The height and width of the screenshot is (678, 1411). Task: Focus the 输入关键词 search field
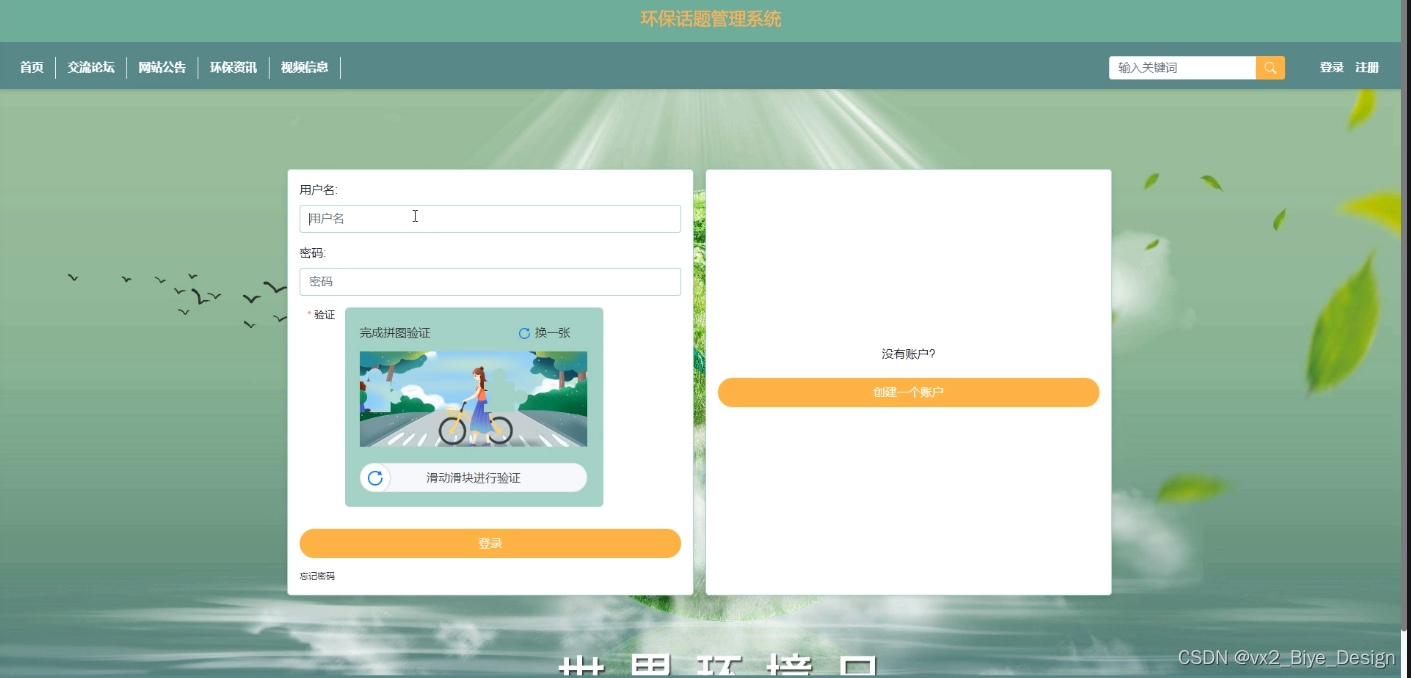(x=1182, y=68)
